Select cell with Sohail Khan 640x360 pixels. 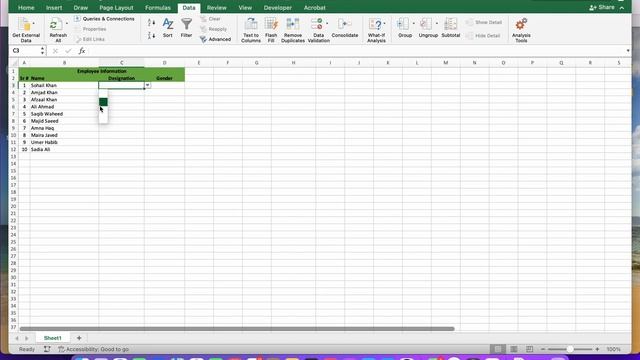point(64,85)
